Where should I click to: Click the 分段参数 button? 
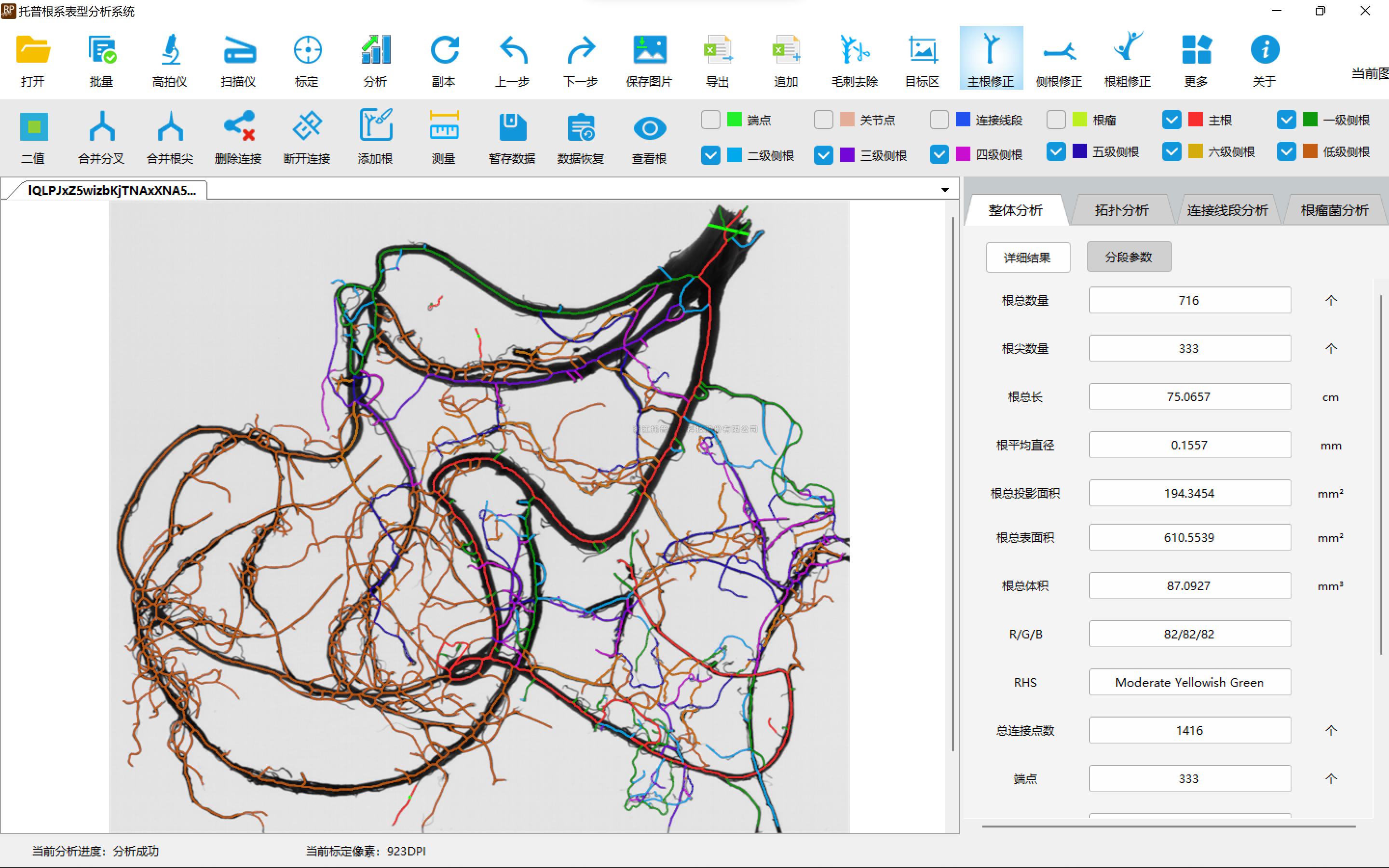1129,257
